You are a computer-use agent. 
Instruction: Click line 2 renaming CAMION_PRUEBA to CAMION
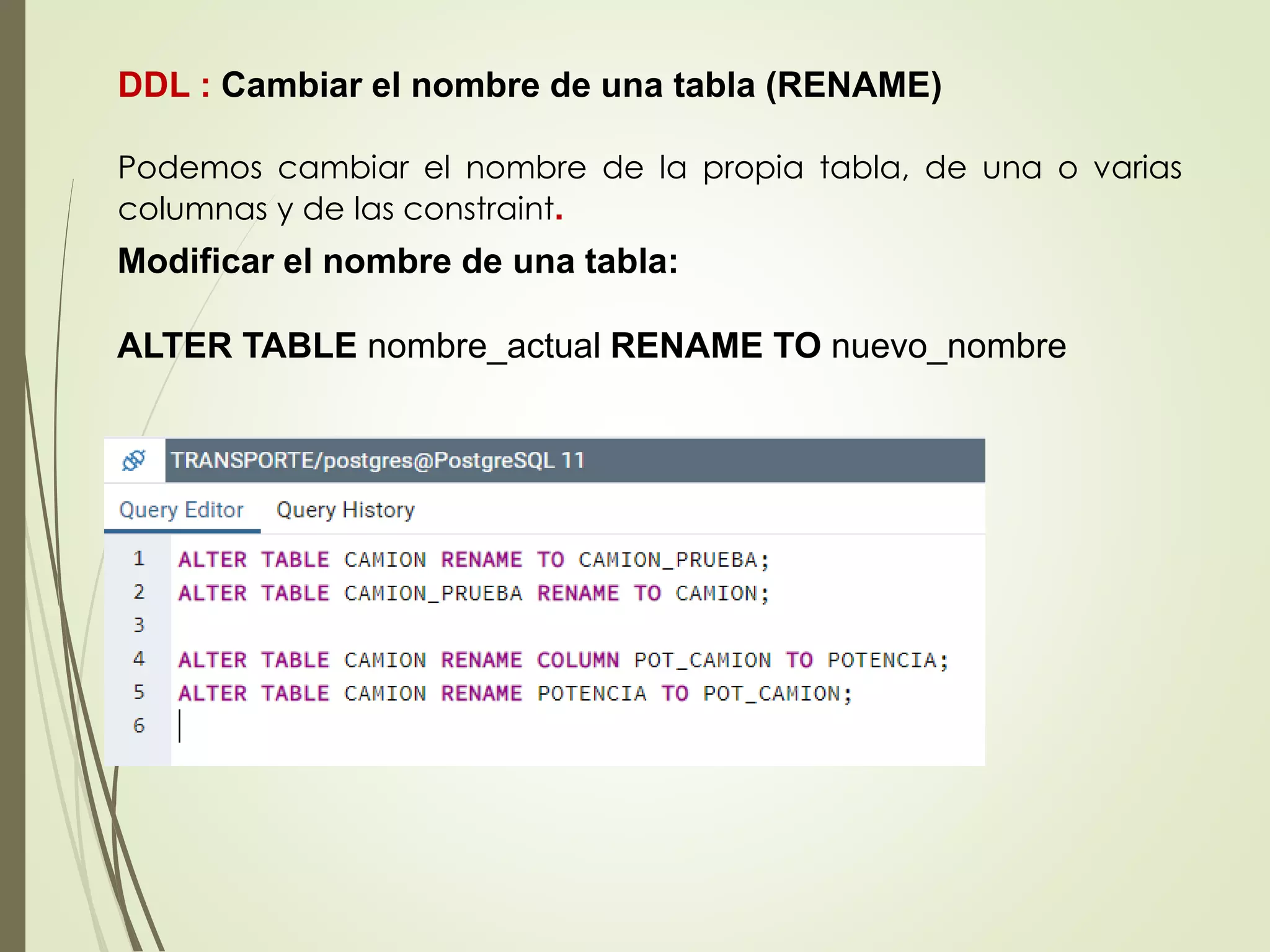click(474, 593)
